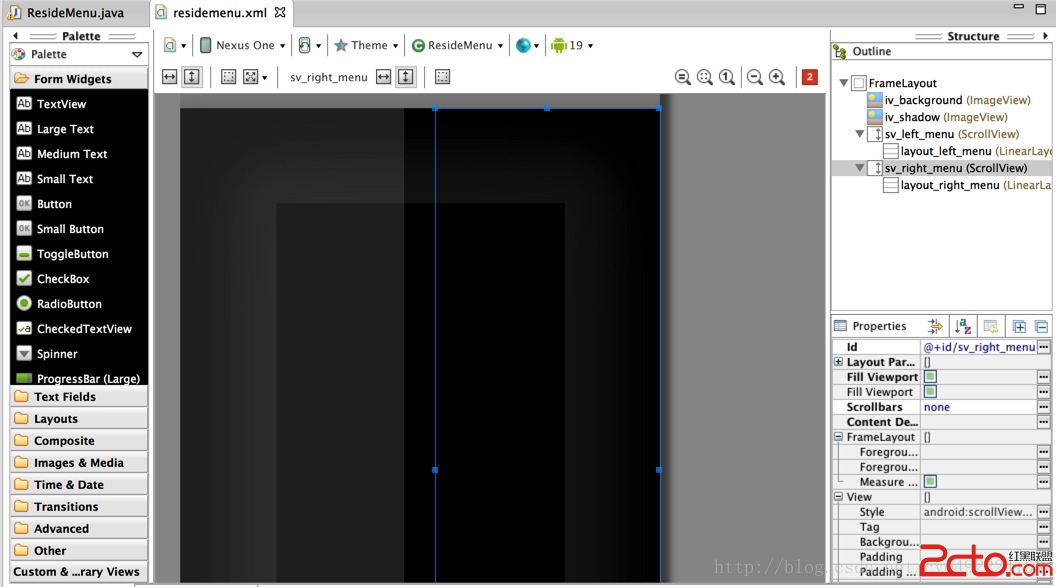Open the Images & Media palette category
The width and height of the screenshot is (1056, 587).
79,462
